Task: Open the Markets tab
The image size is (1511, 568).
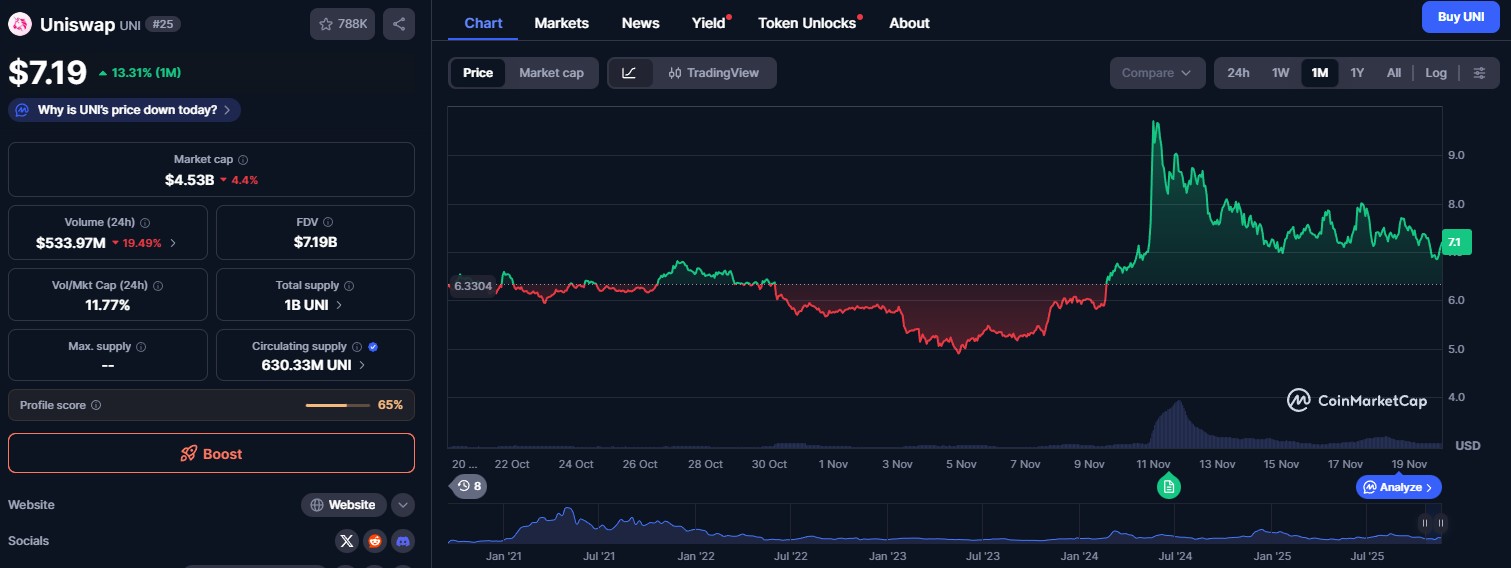Action: pos(562,23)
